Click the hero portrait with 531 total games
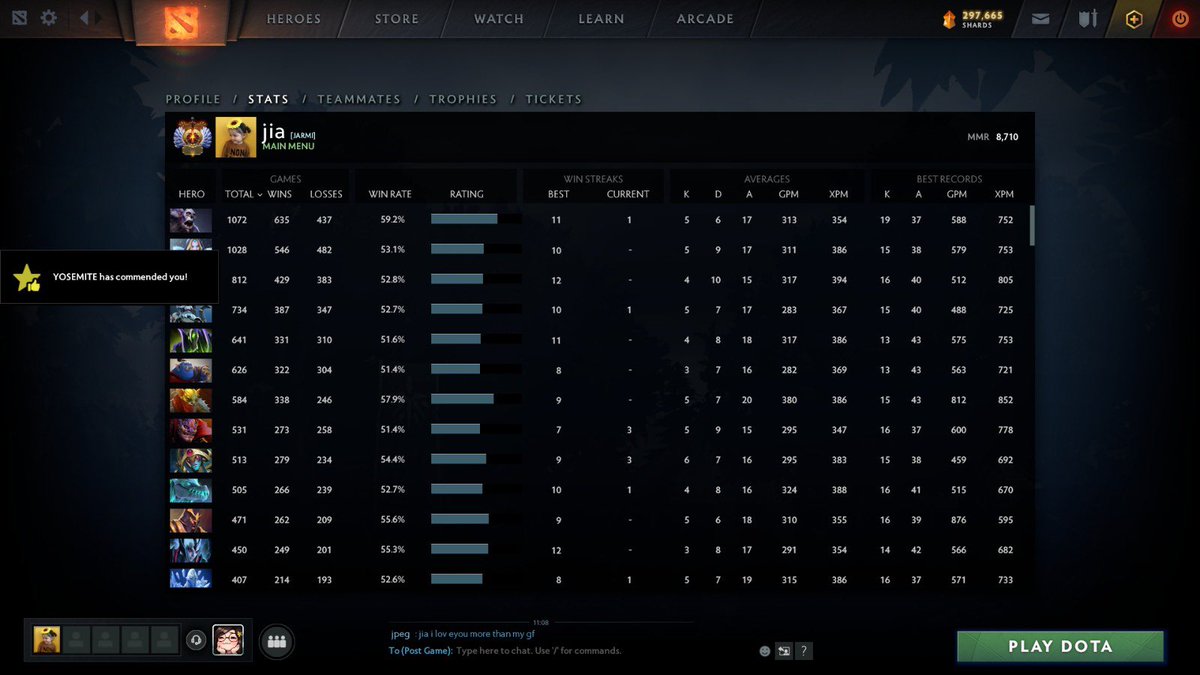This screenshot has height=675, width=1200. (x=190, y=430)
